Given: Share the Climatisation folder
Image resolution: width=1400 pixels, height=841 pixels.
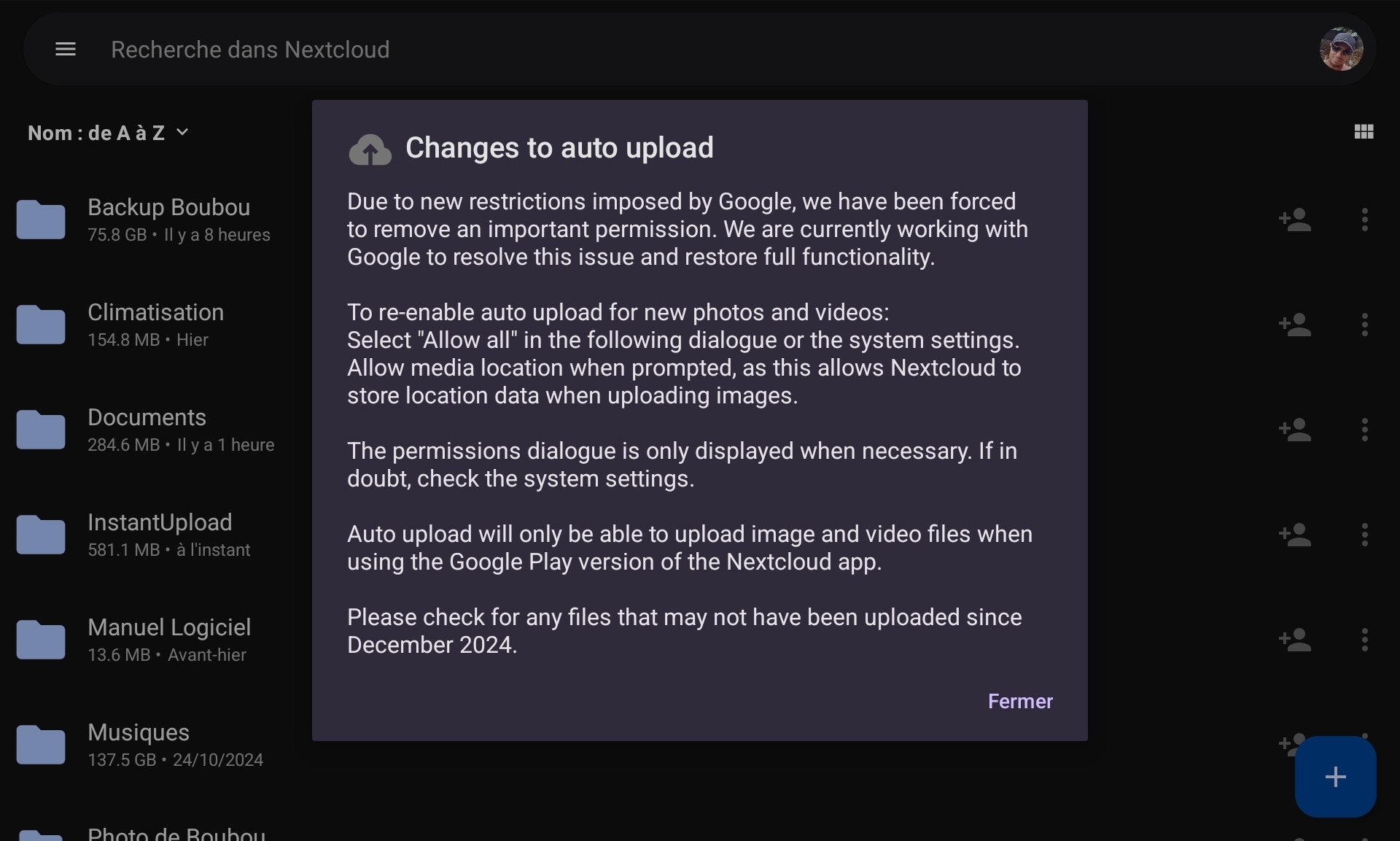Looking at the screenshot, I should (1295, 325).
